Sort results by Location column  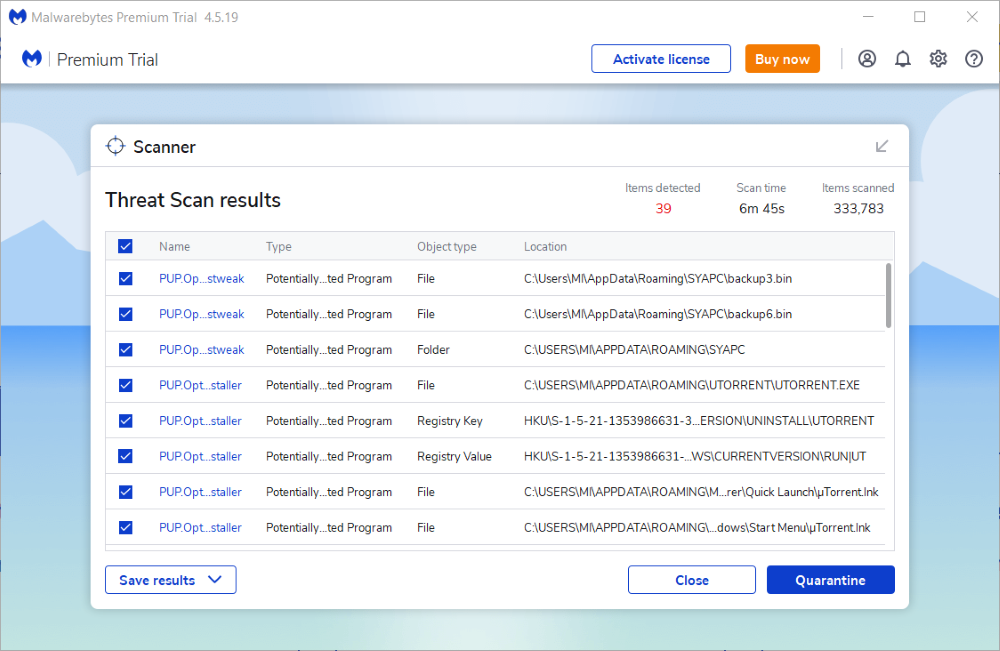pyautogui.click(x=545, y=246)
